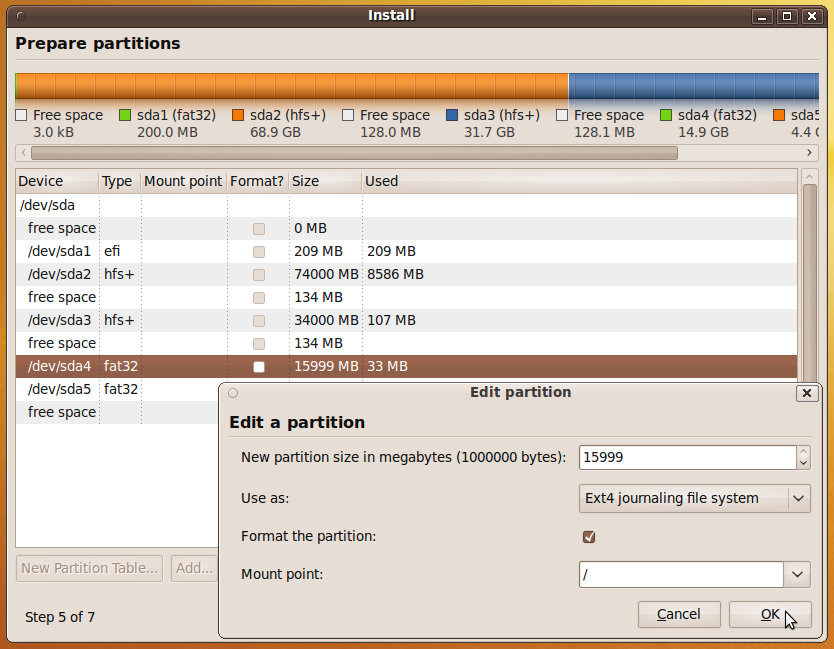Image resolution: width=834 pixels, height=649 pixels.
Task: Click the 128.1 MB Free space legend swatch
Action: point(562,115)
